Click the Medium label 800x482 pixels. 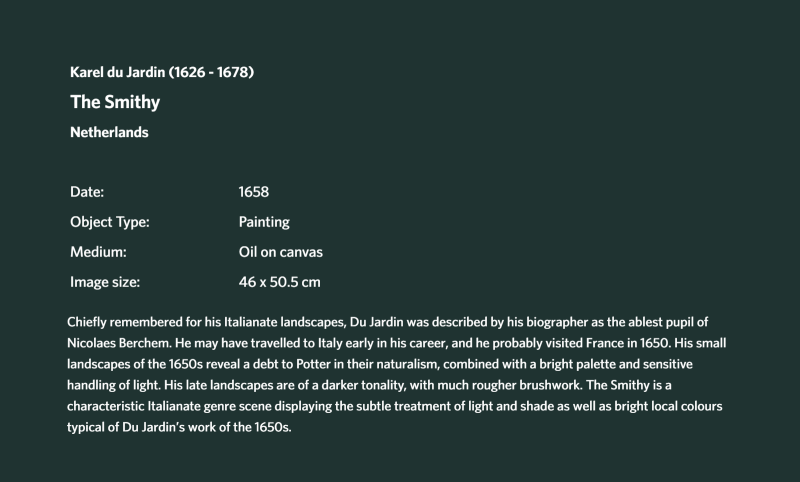point(98,252)
